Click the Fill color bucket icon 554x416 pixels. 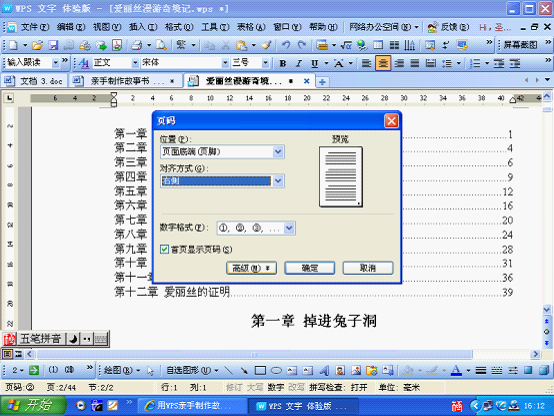pos(408,370)
